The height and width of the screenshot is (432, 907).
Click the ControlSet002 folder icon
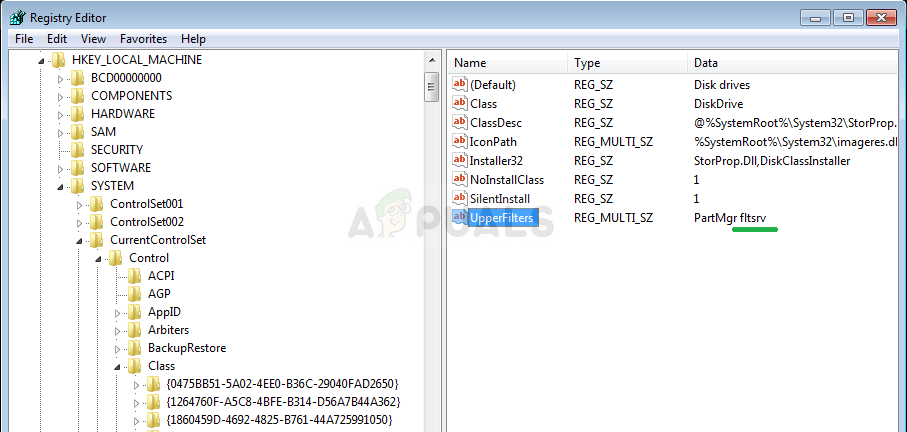point(96,221)
